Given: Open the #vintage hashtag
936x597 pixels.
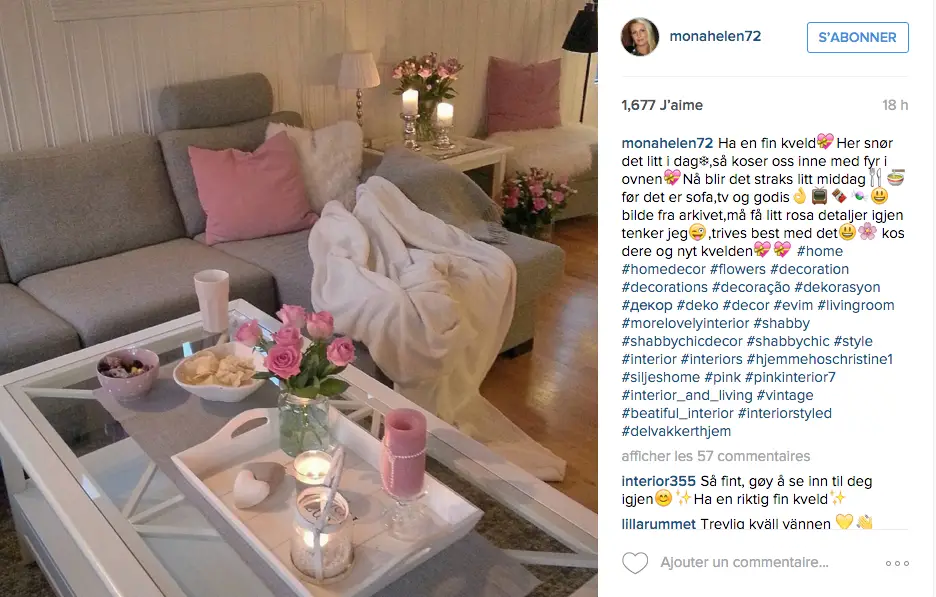Looking at the screenshot, I should 784,395.
